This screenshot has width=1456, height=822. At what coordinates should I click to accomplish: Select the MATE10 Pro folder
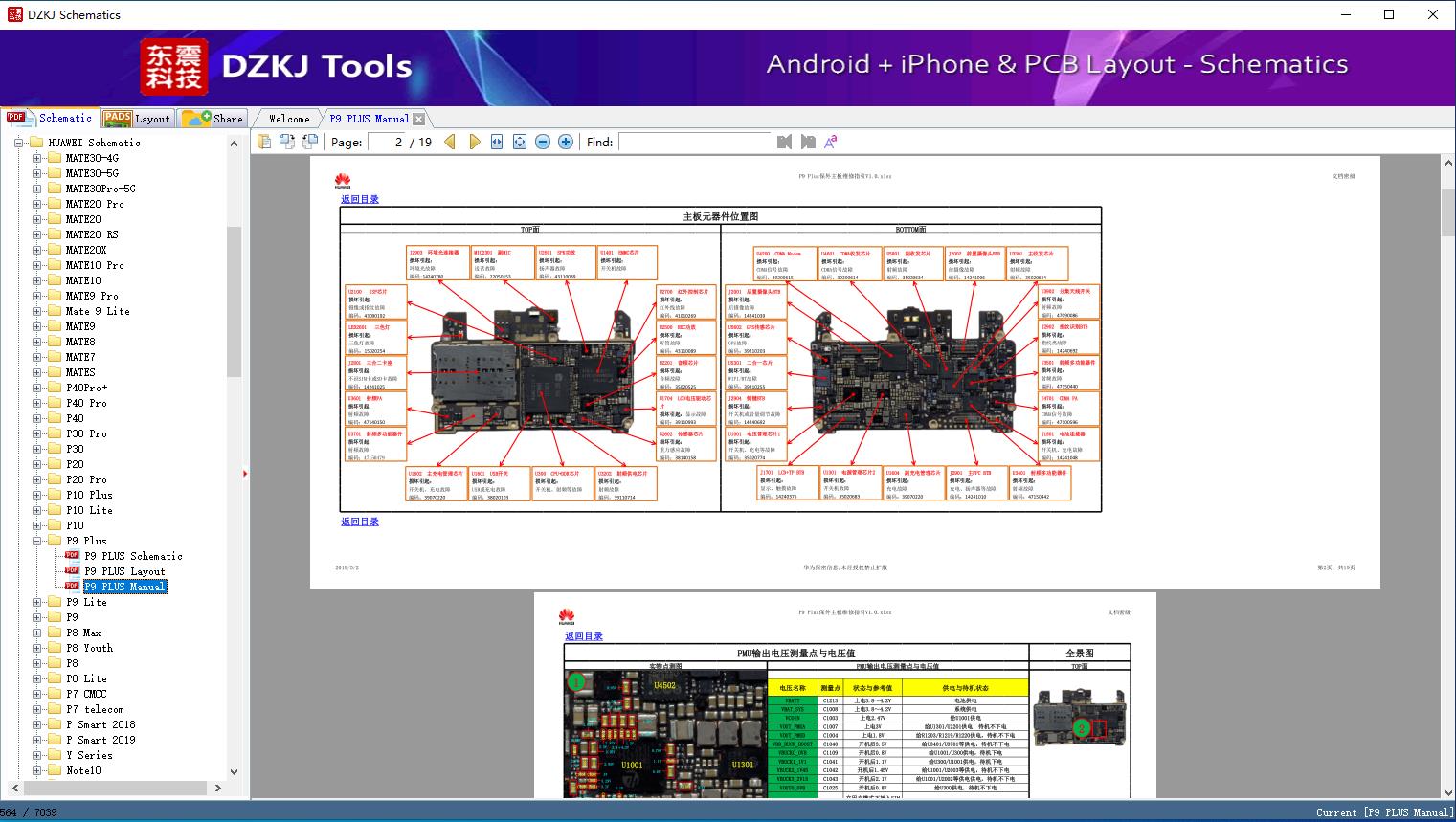coord(95,265)
